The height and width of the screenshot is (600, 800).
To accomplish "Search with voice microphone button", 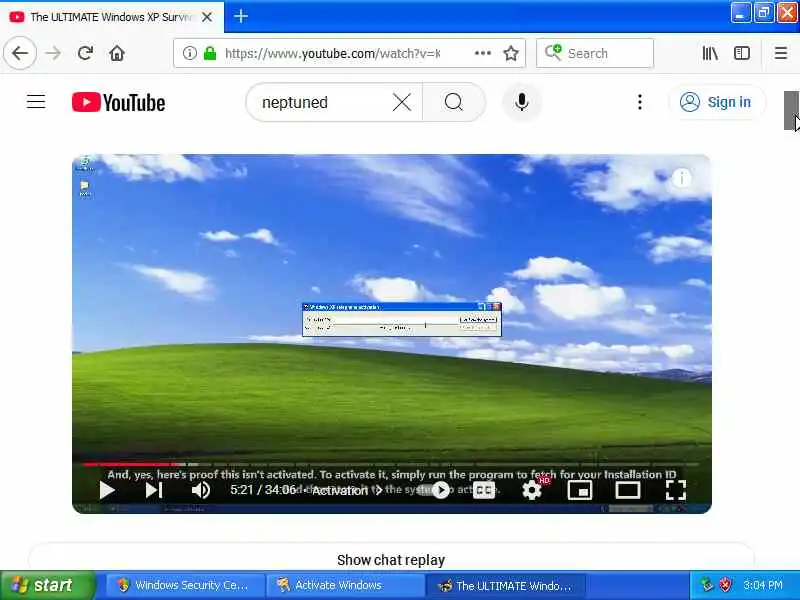I will click(521, 102).
